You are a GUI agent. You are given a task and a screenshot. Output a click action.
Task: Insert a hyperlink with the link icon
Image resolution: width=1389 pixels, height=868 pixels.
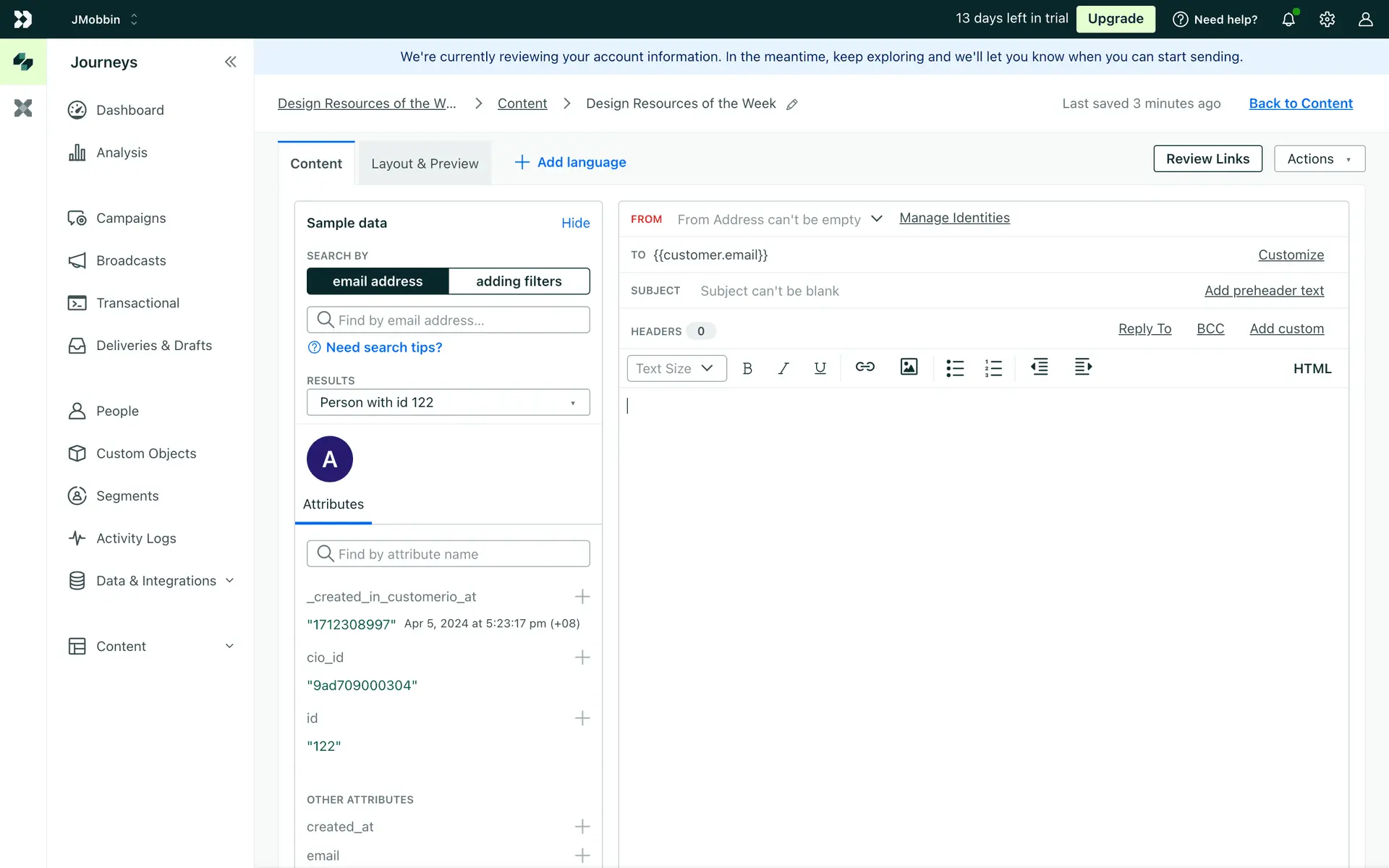(x=865, y=367)
